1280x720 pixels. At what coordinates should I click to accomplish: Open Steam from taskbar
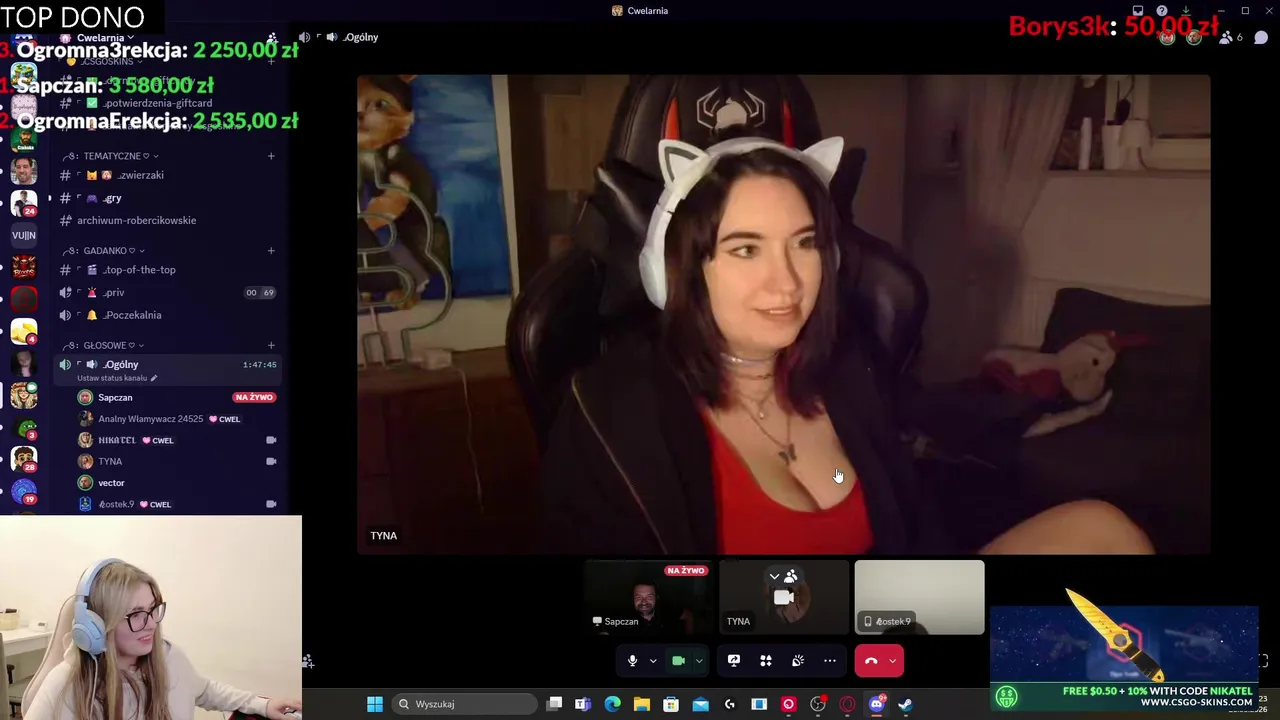pyautogui.click(x=906, y=704)
